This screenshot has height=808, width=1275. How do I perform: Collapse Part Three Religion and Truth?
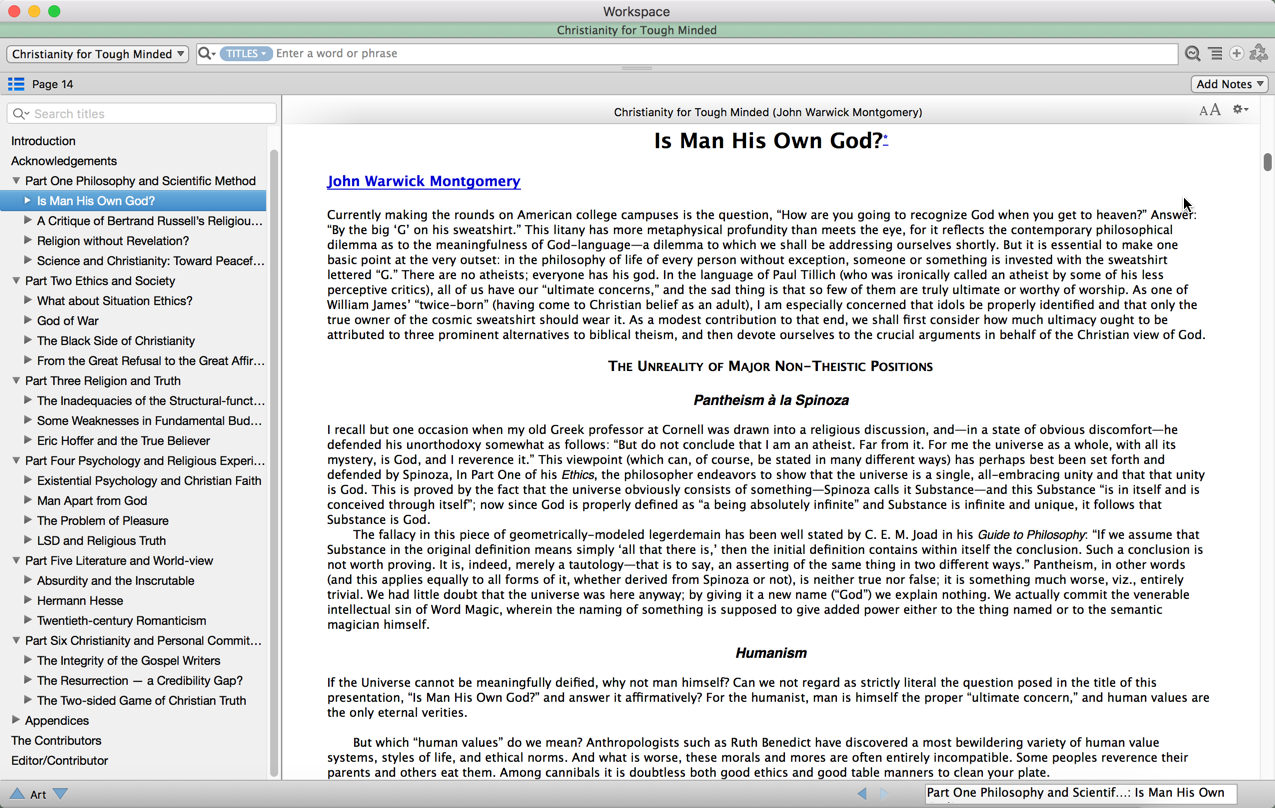click(16, 381)
